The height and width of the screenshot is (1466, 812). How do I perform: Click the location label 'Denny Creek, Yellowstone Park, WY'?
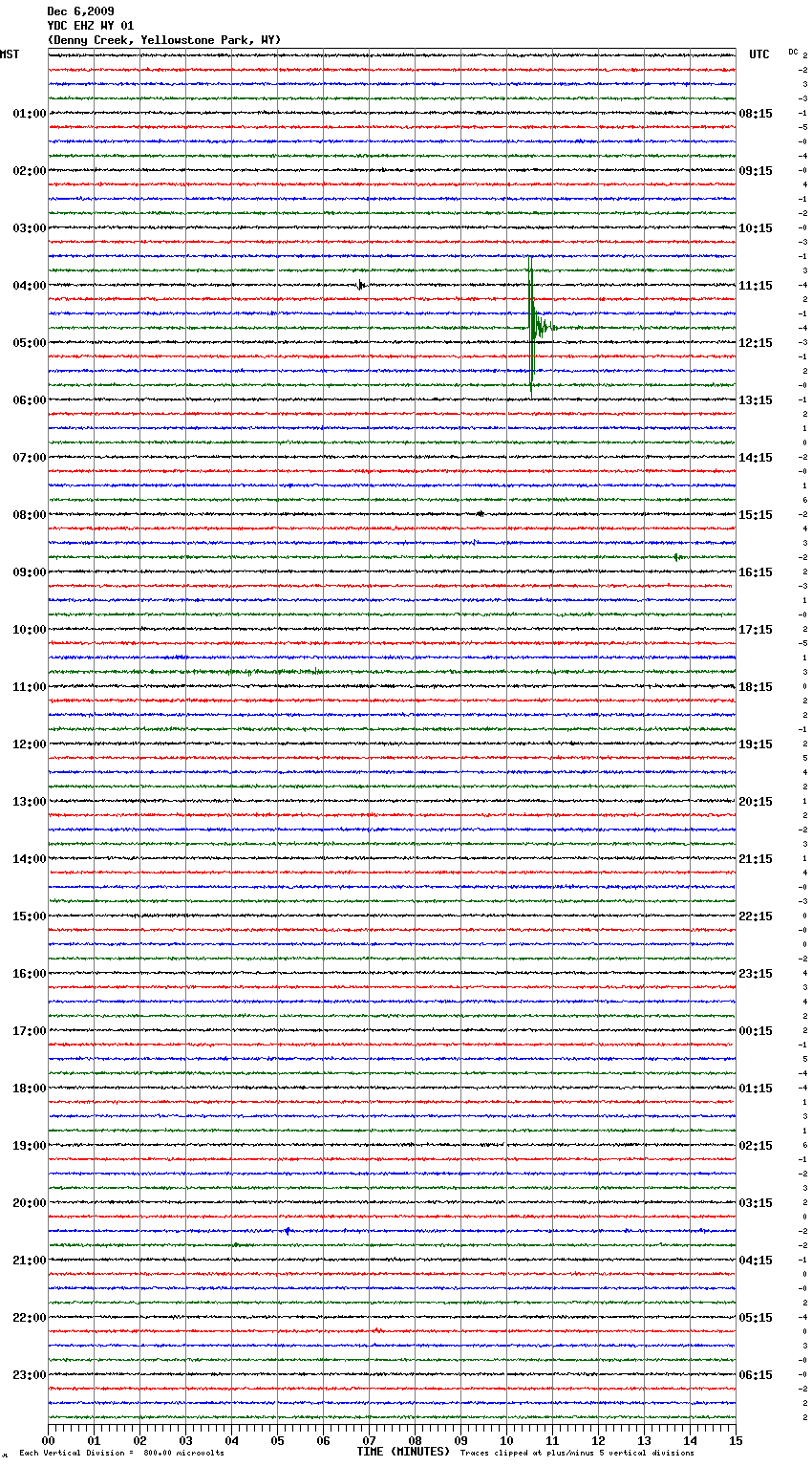[x=164, y=40]
